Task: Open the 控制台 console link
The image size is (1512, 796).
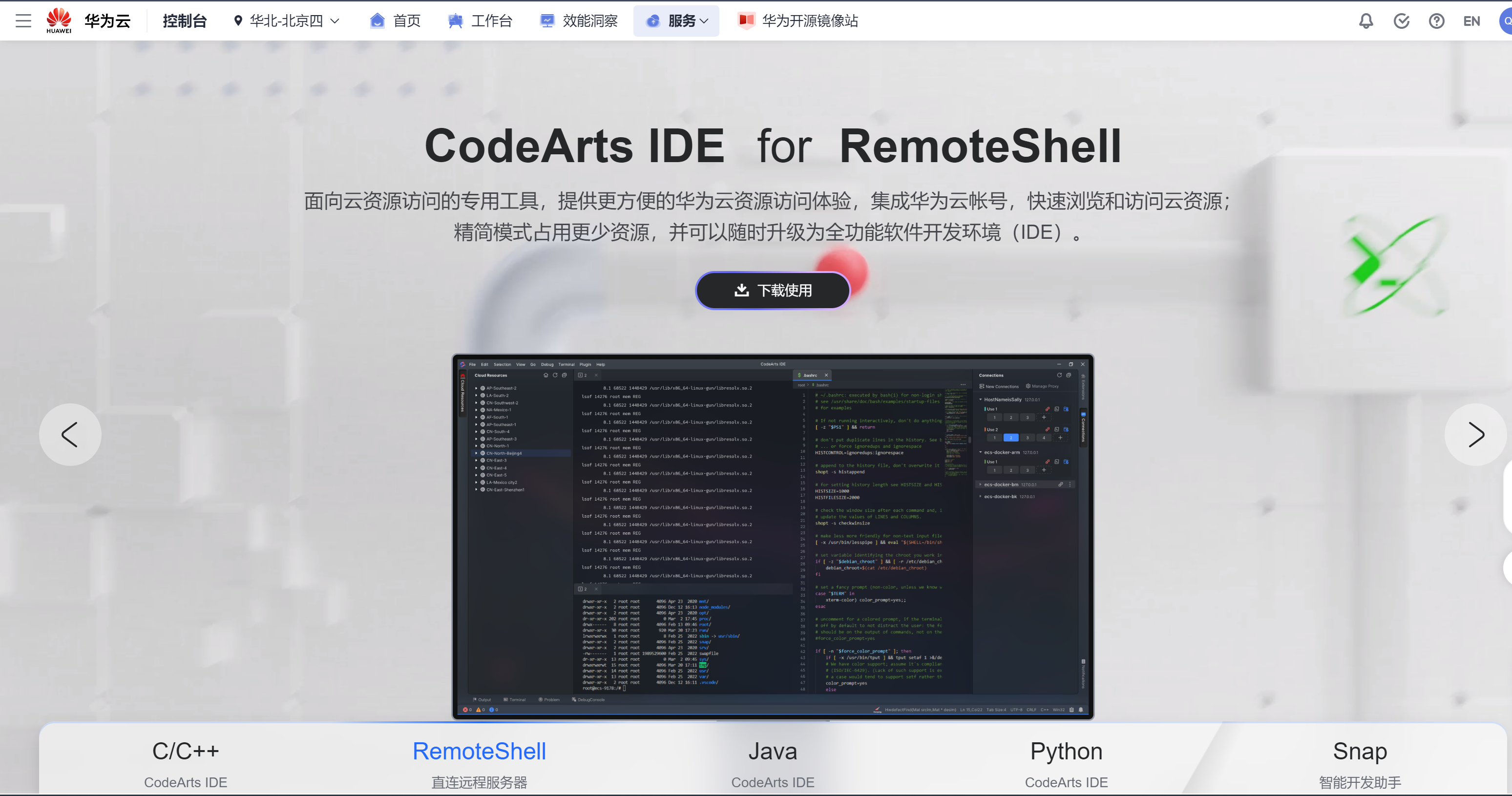Action: pos(184,21)
